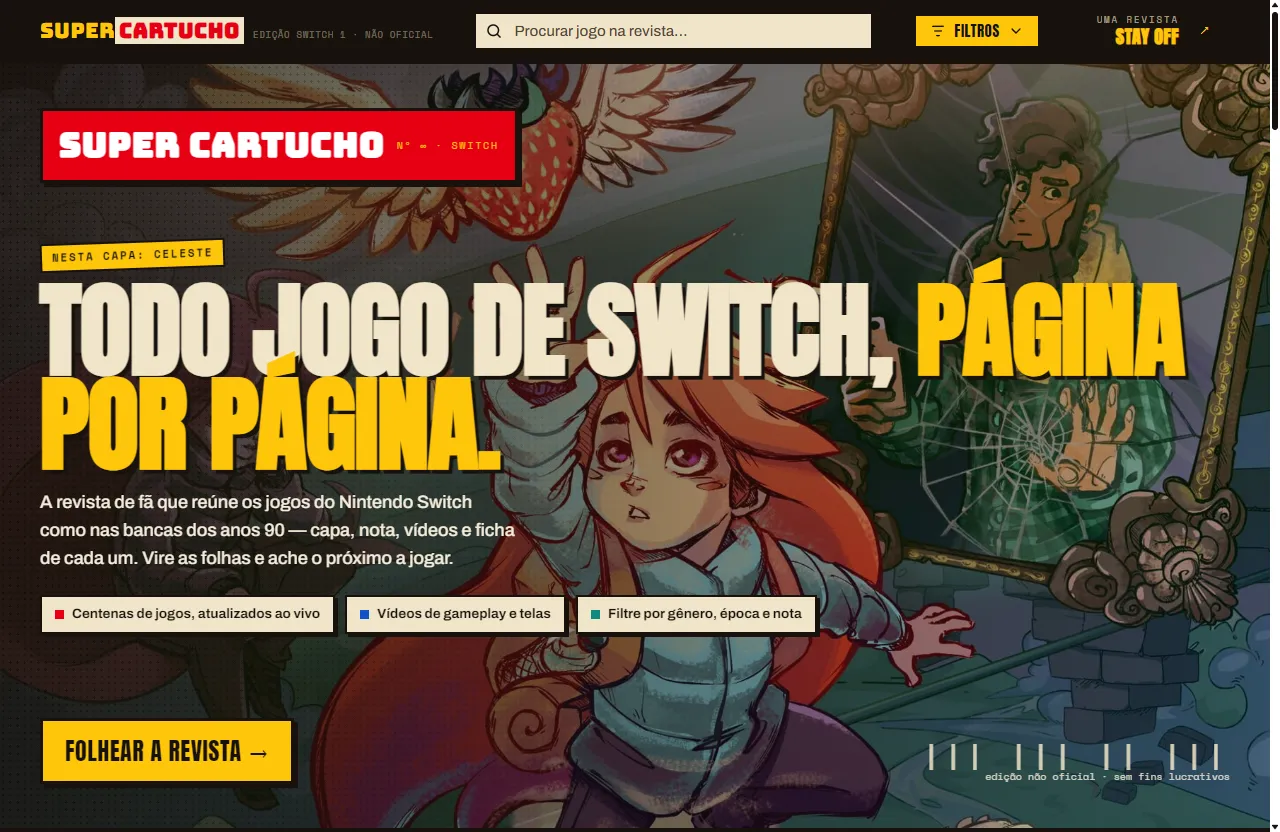Click the 'A revista de fã' description paragraph
The width and height of the screenshot is (1280, 832).
point(276,530)
